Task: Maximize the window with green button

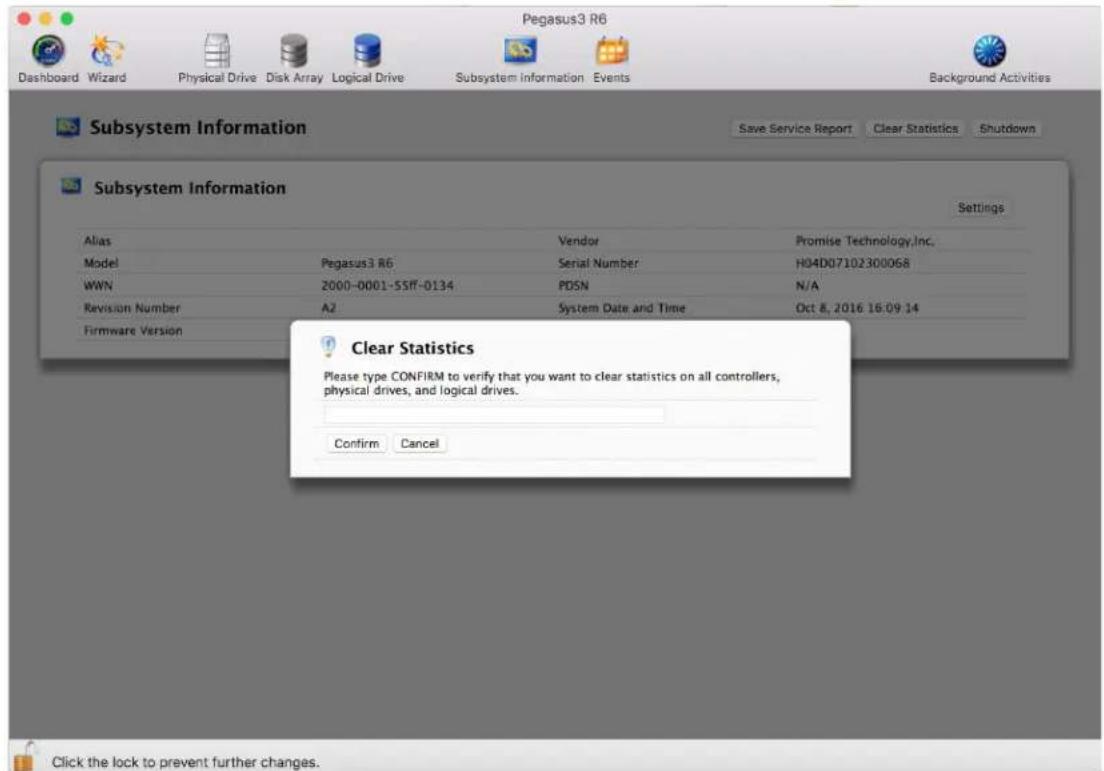Action: coord(67,18)
